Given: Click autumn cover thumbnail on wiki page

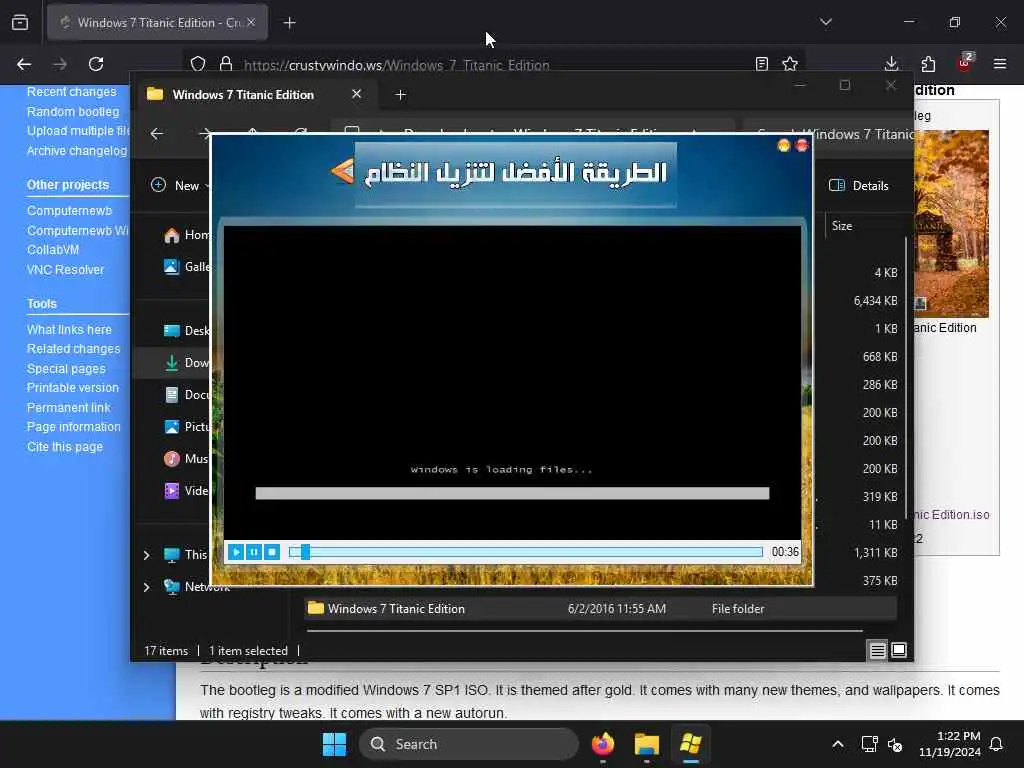Looking at the screenshot, I should pos(952,223).
